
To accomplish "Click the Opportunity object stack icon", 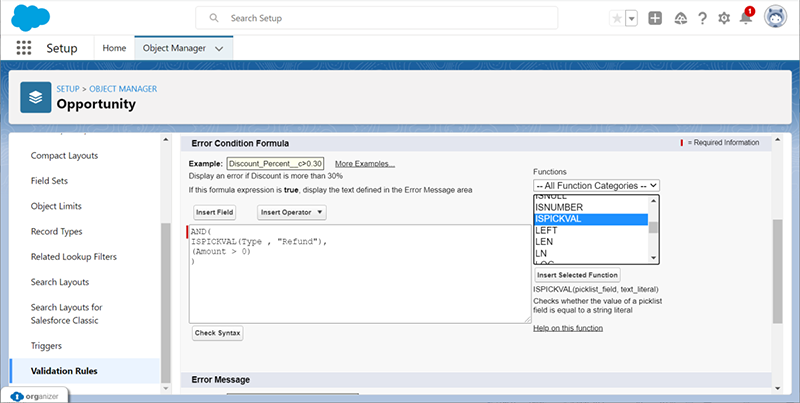I will [x=36, y=97].
